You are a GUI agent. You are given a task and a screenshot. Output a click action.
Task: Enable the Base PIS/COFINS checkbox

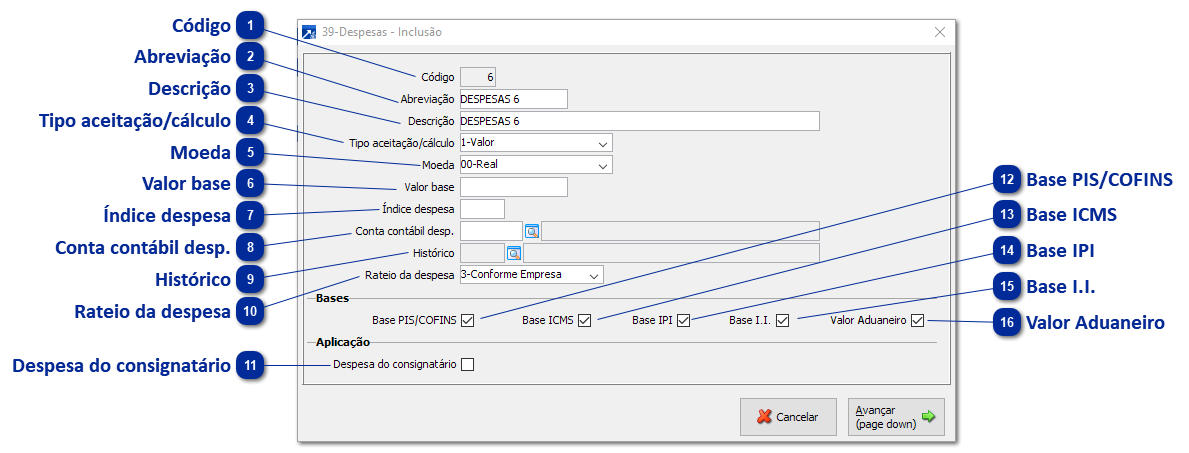tap(467, 320)
